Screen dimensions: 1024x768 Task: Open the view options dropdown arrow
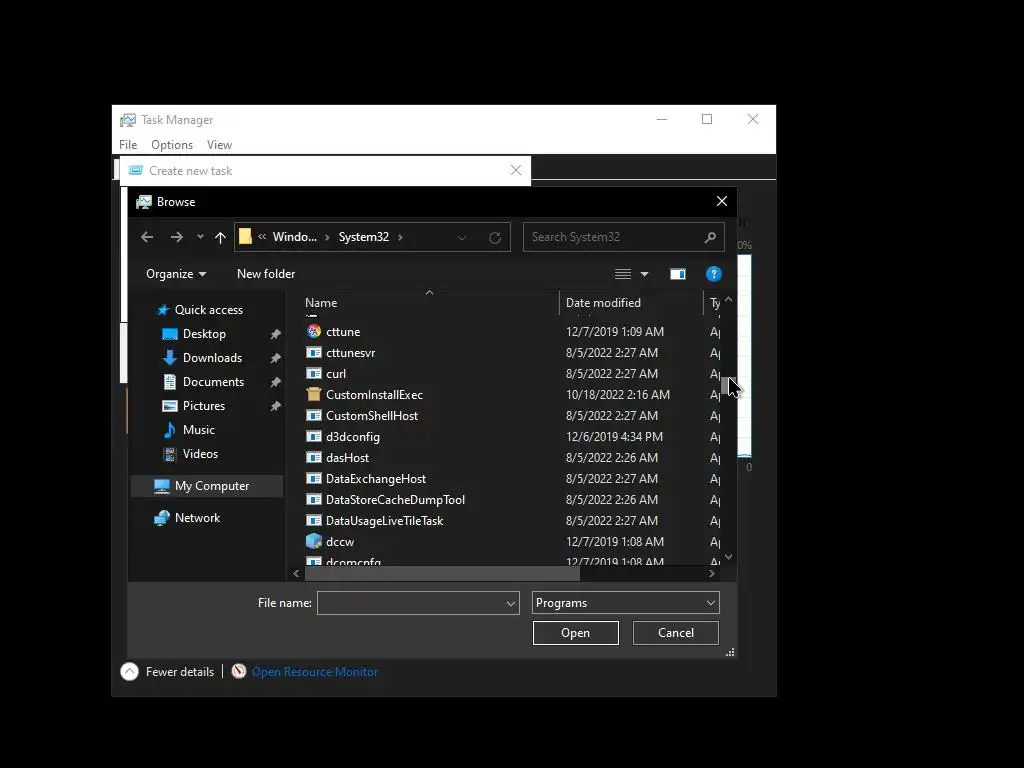point(645,274)
